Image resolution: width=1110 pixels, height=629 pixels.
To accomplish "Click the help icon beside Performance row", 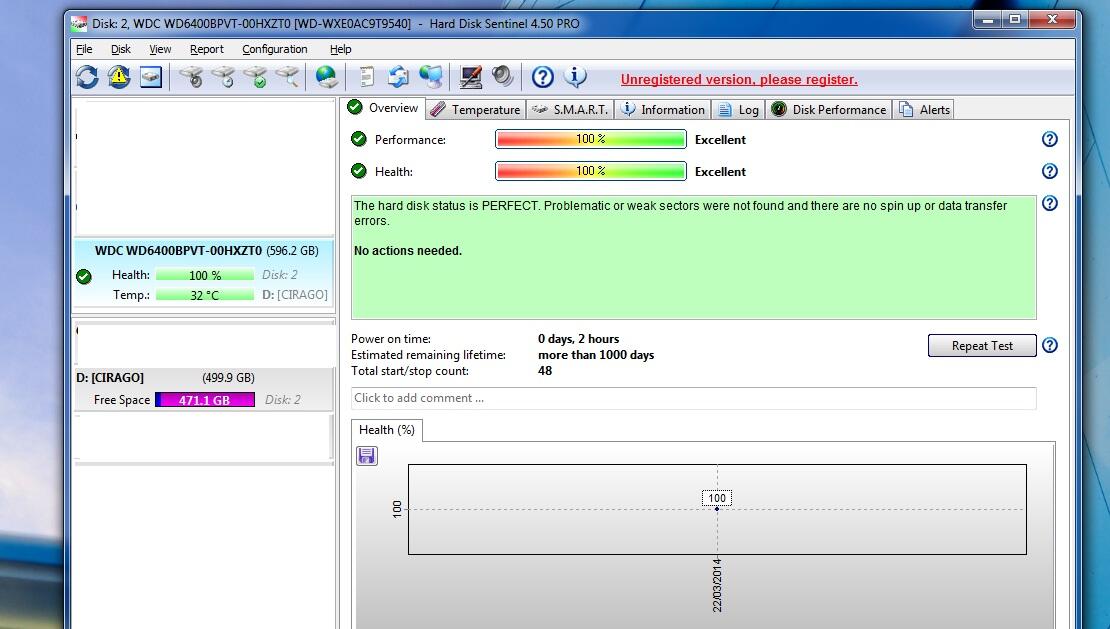I will tap(1050, 139).
